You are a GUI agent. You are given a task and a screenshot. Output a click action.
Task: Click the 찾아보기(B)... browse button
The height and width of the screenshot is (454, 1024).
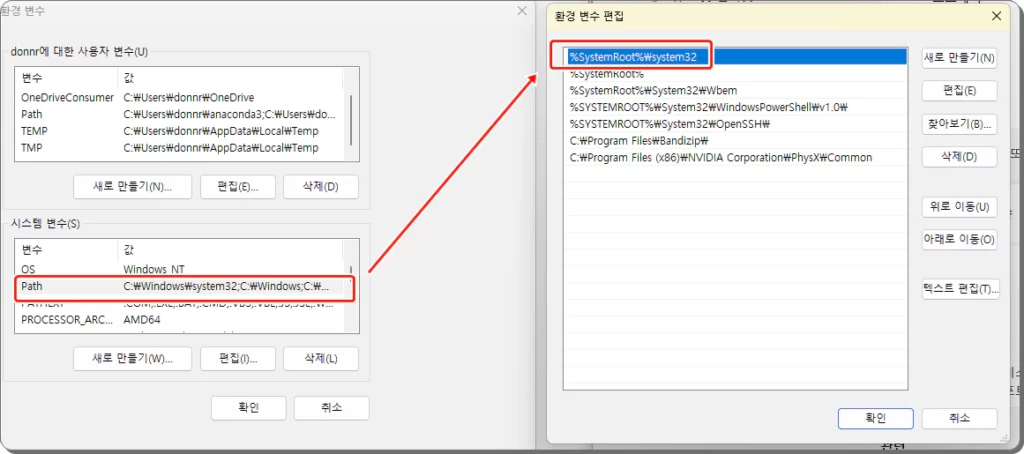pos(958,124)
